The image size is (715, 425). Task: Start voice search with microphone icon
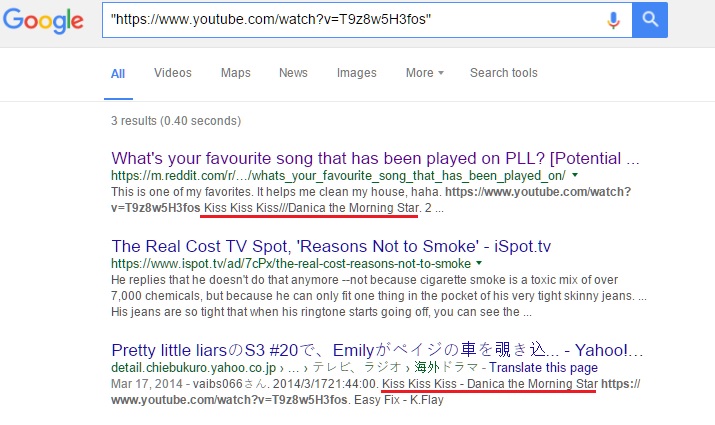(x=613, y=20)
